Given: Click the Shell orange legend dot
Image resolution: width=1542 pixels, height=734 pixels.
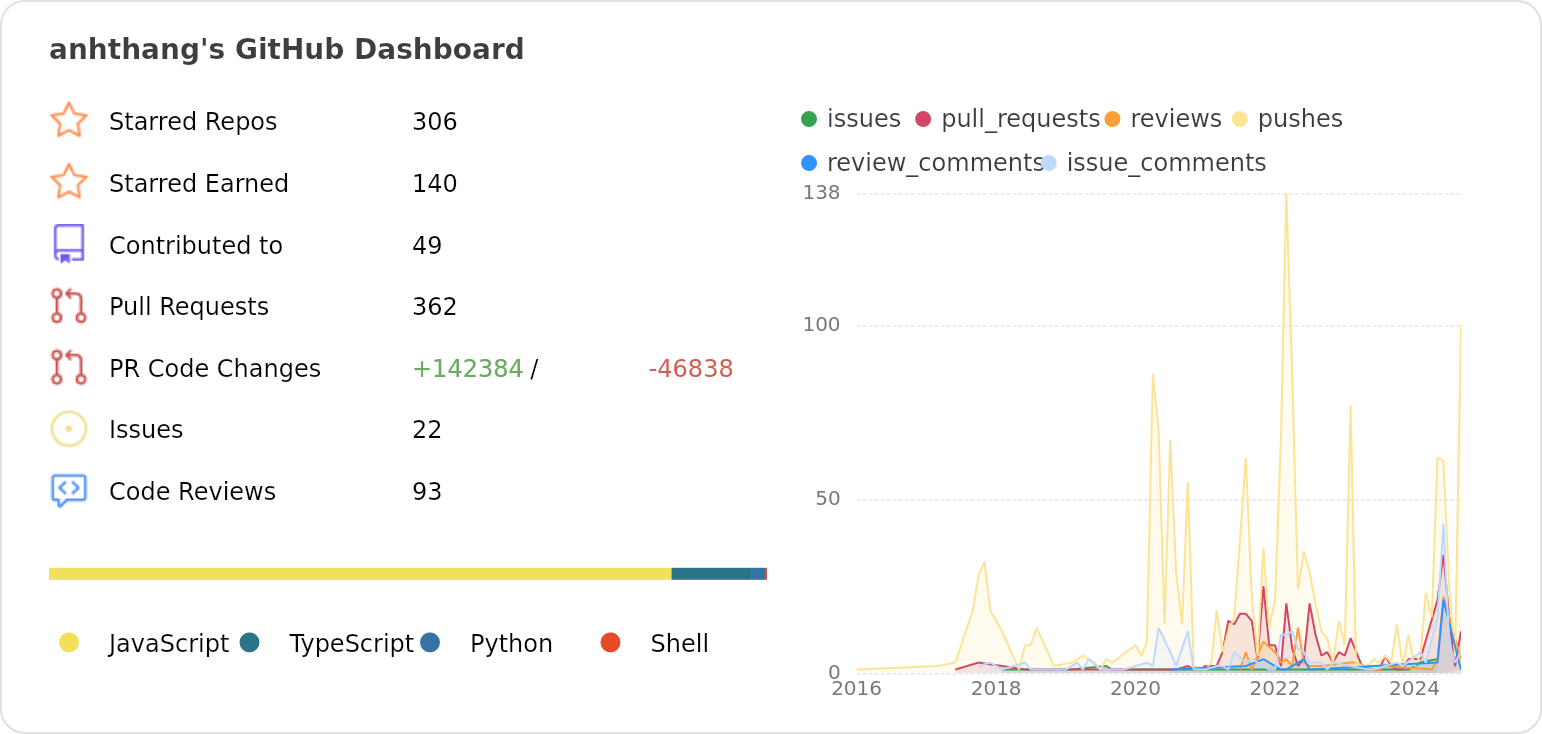Looking at the screenshot, I should coord(611,642).
